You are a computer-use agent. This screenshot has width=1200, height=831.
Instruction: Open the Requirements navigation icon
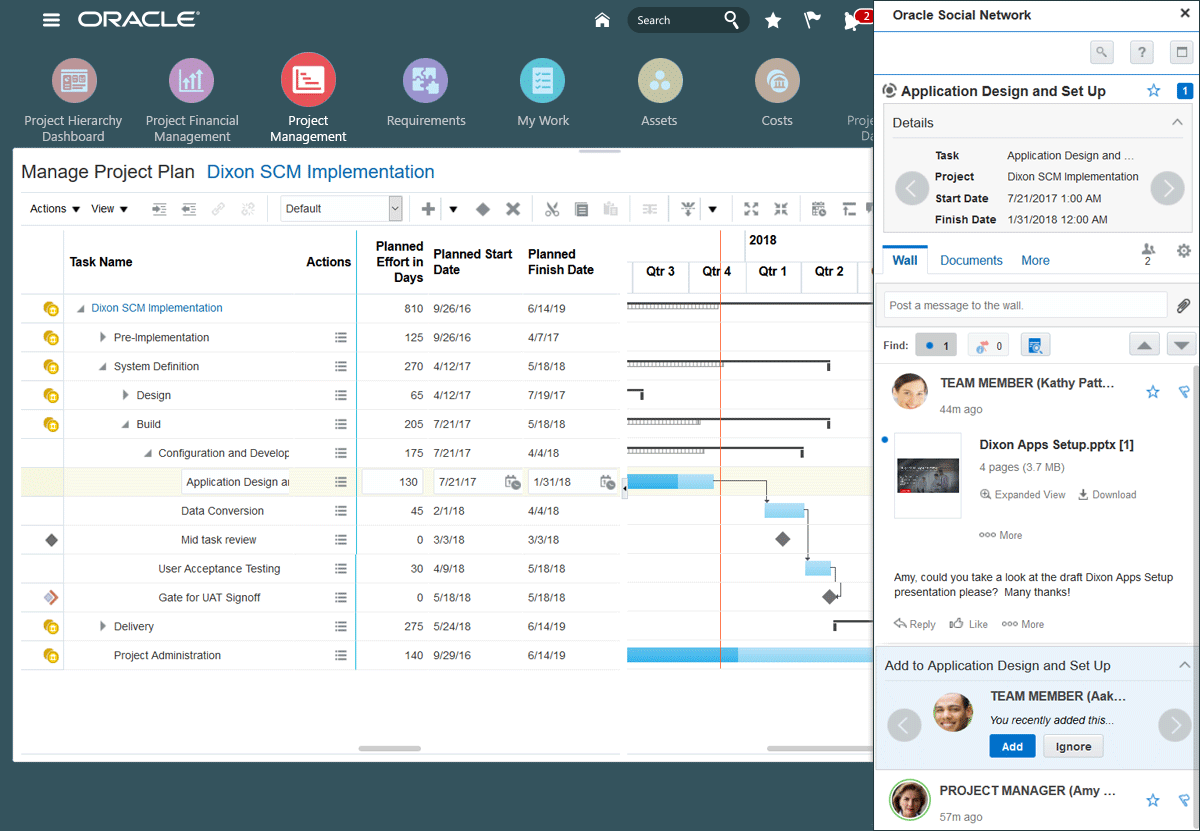(x=425, y=80)
